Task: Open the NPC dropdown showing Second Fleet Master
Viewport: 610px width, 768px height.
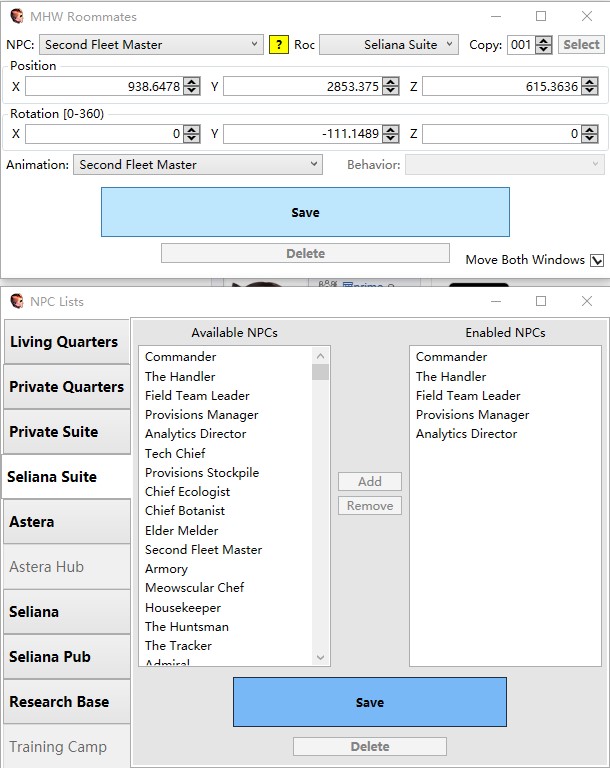Action: click(x=151, y=45)
